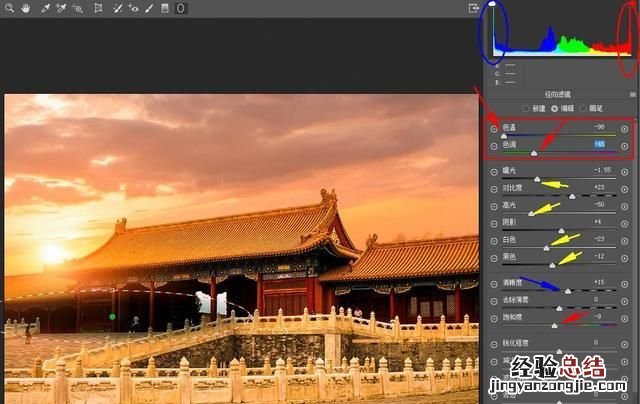Decrease 锐化程度 with its minus button

(x=494, y=344)
